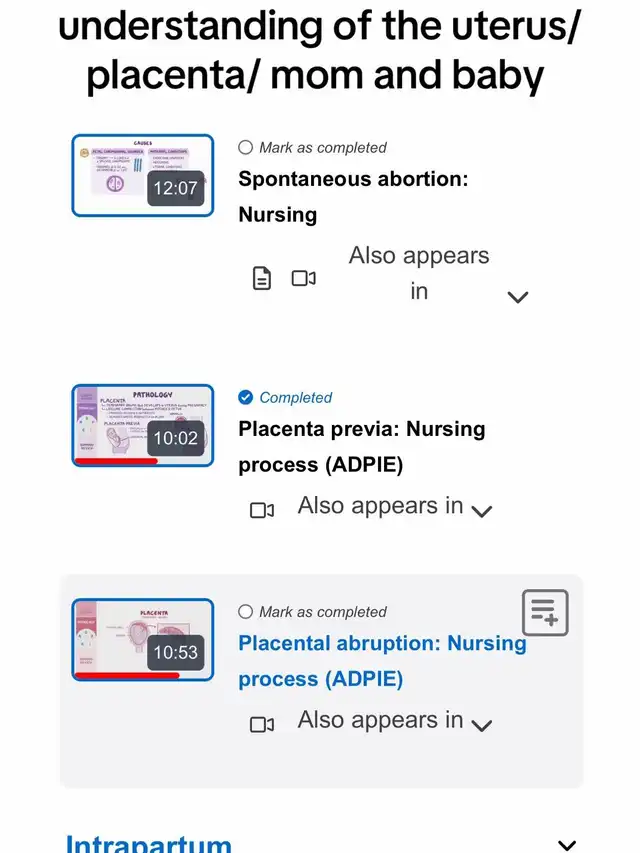Open the document notes icon under Spontaneous abortion
Screen dimensions: 640x853
point(261,278)
